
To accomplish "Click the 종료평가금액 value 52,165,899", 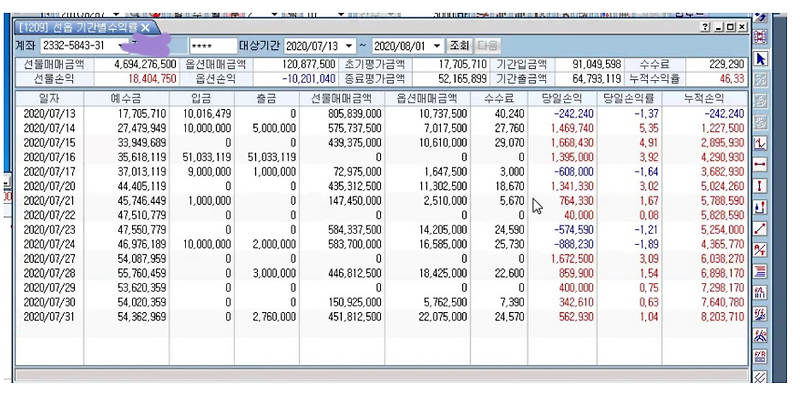I will pyautogui.click(x=462, y=79).
